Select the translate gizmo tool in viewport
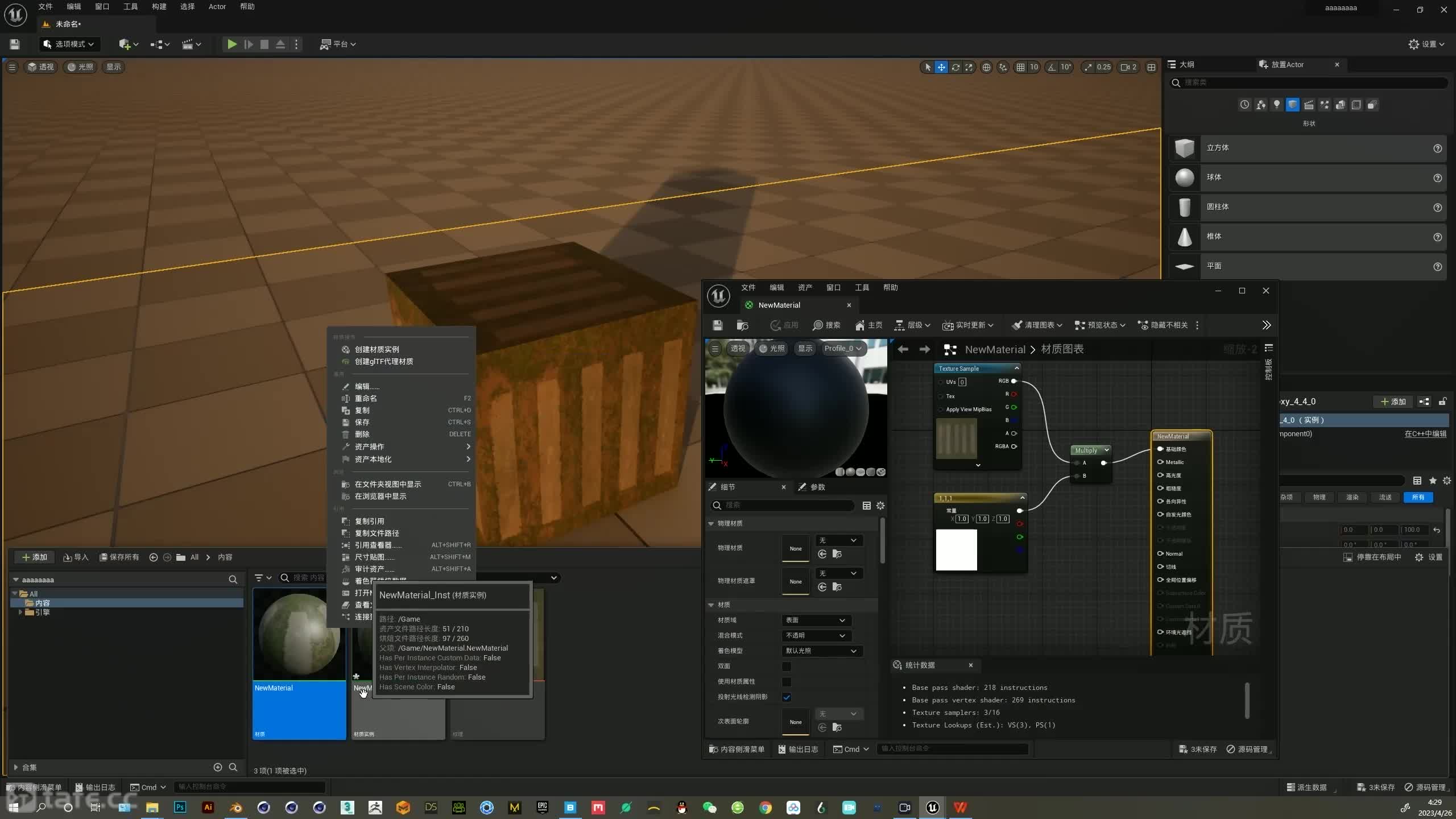Viewport: 1456px width, 819px height. tap(941, 67)
